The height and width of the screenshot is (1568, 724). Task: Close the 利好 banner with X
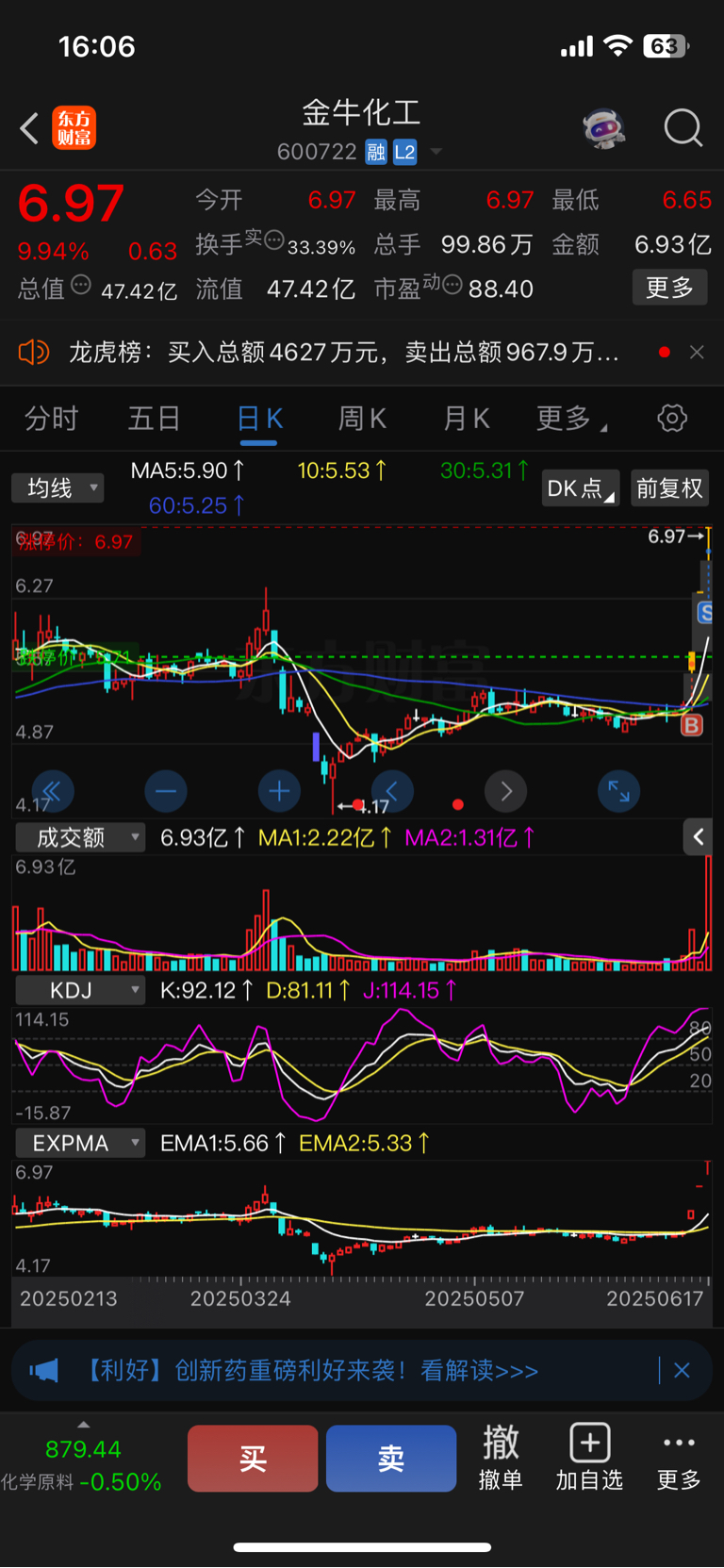coord(683,1370)
